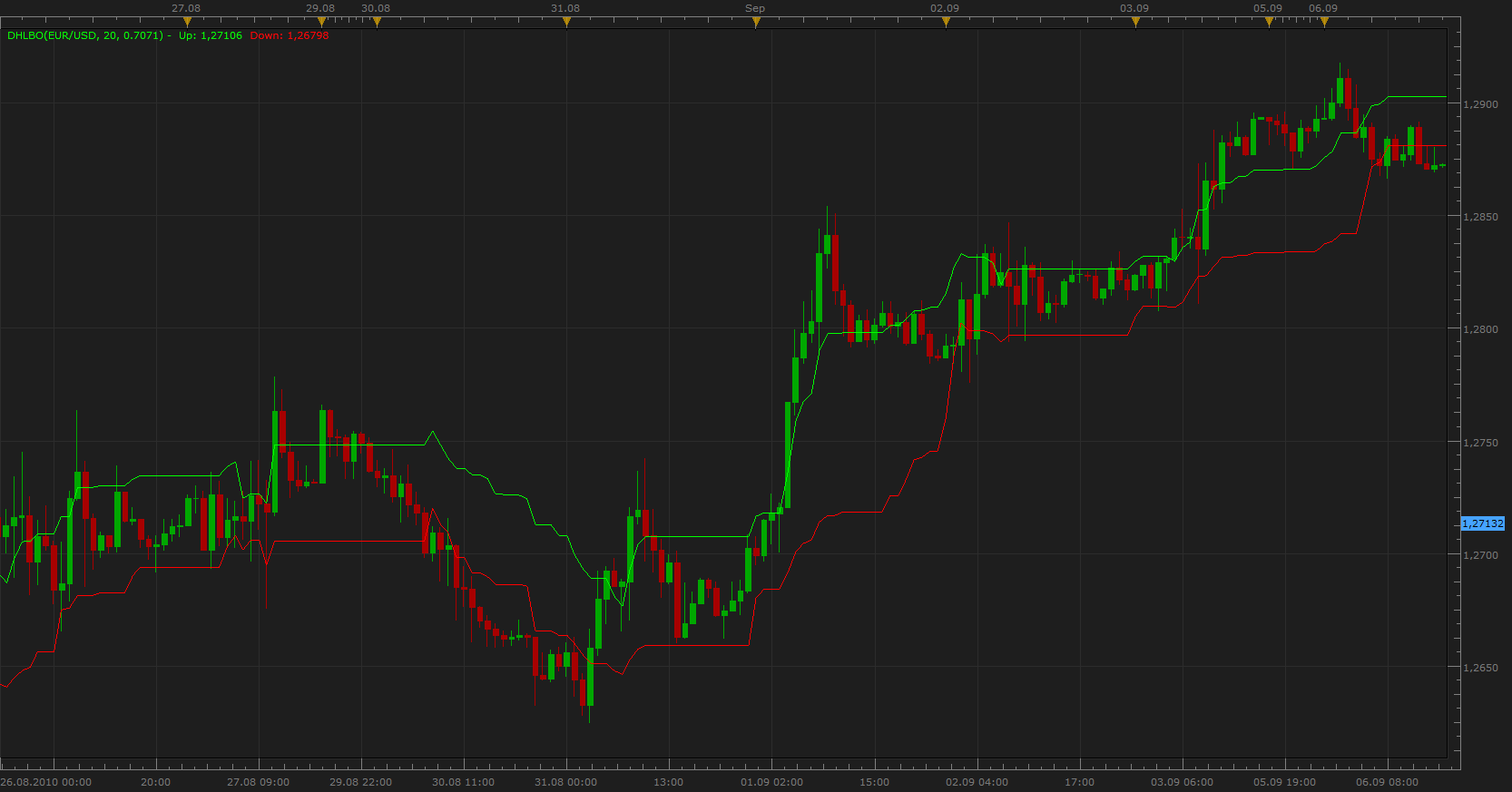Click the 30.08 11:00 time axis label
This screenshot has width=1512, height=792.
[x=464, y=782]
